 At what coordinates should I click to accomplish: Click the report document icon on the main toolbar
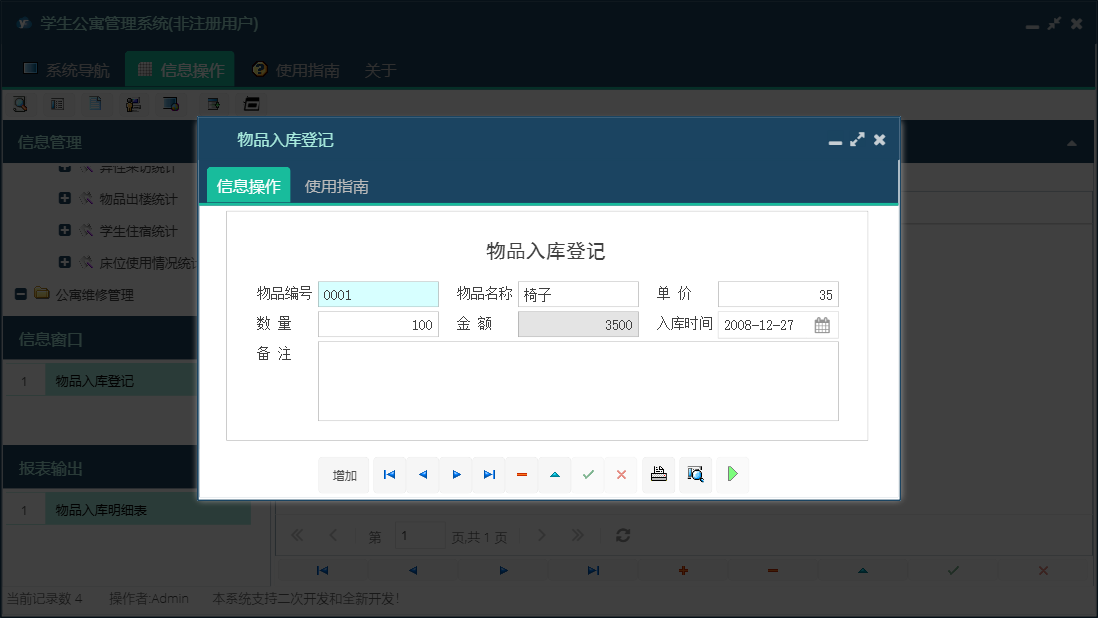pyautogui.click(x=95, y=103)
